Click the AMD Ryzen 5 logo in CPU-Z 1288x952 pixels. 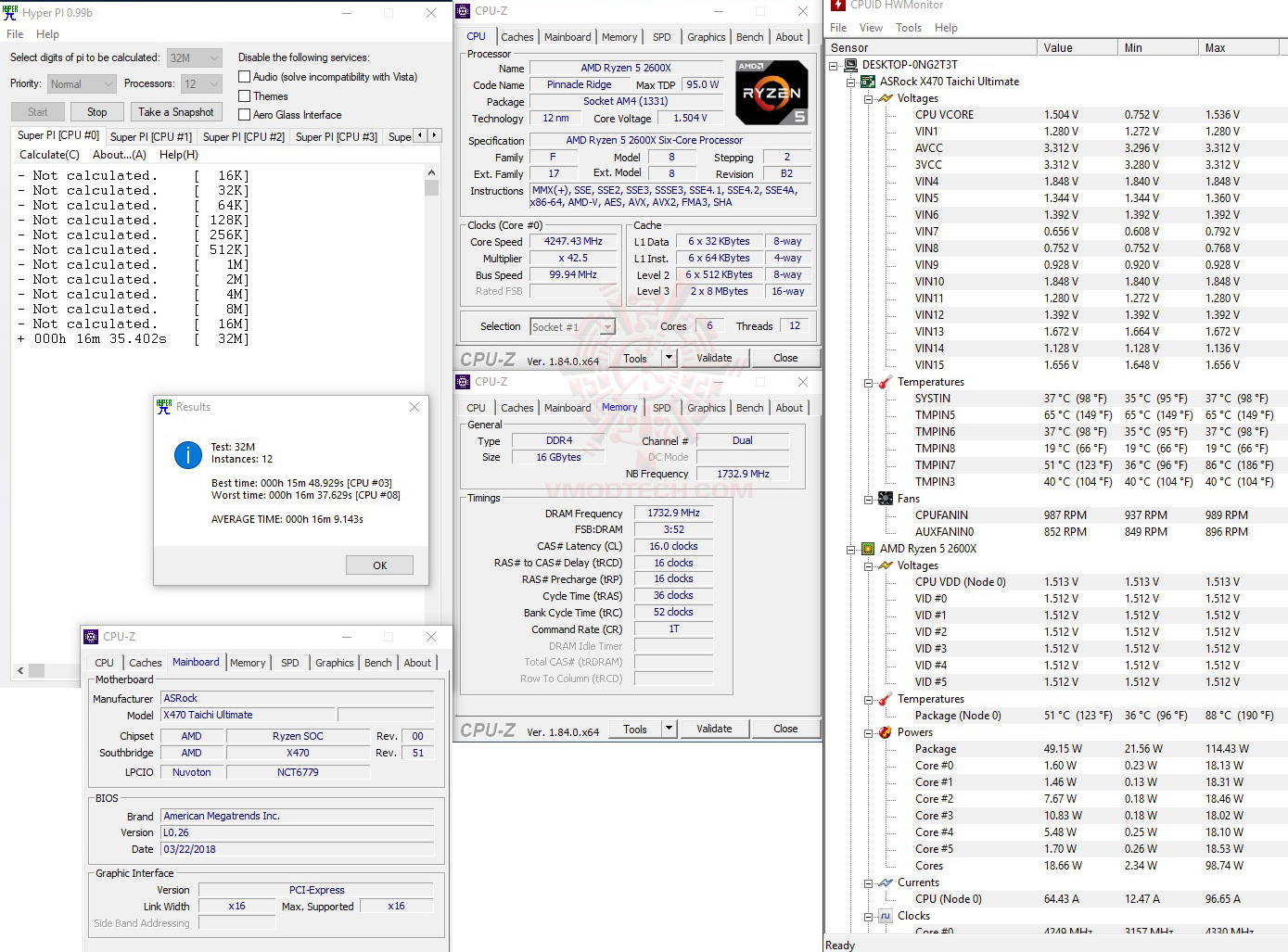pos(772,93)
